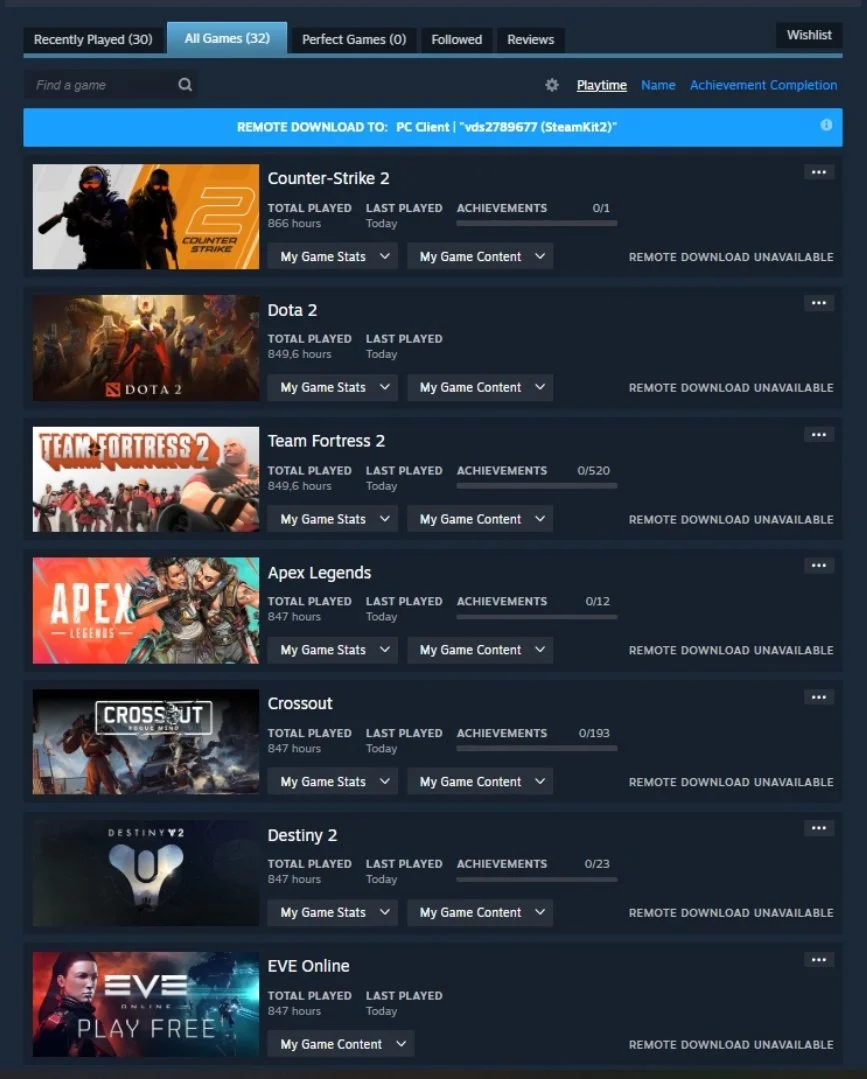Expand My Game Content for Dota 2
Screen dimensions: 867x1079
tap(480, 387)
